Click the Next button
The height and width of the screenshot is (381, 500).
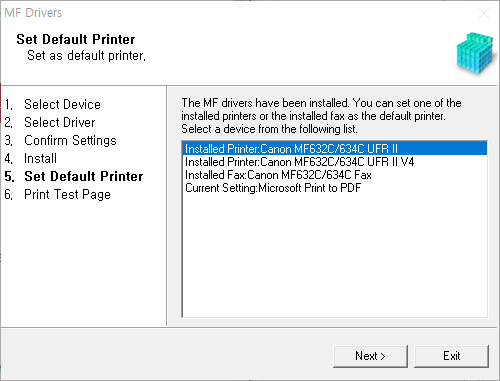point(370,356)
